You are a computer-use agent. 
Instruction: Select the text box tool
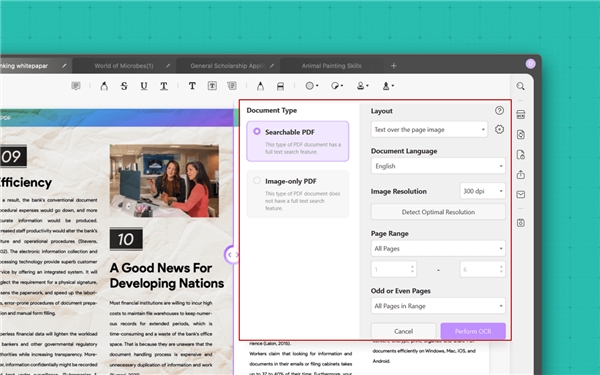212,86
